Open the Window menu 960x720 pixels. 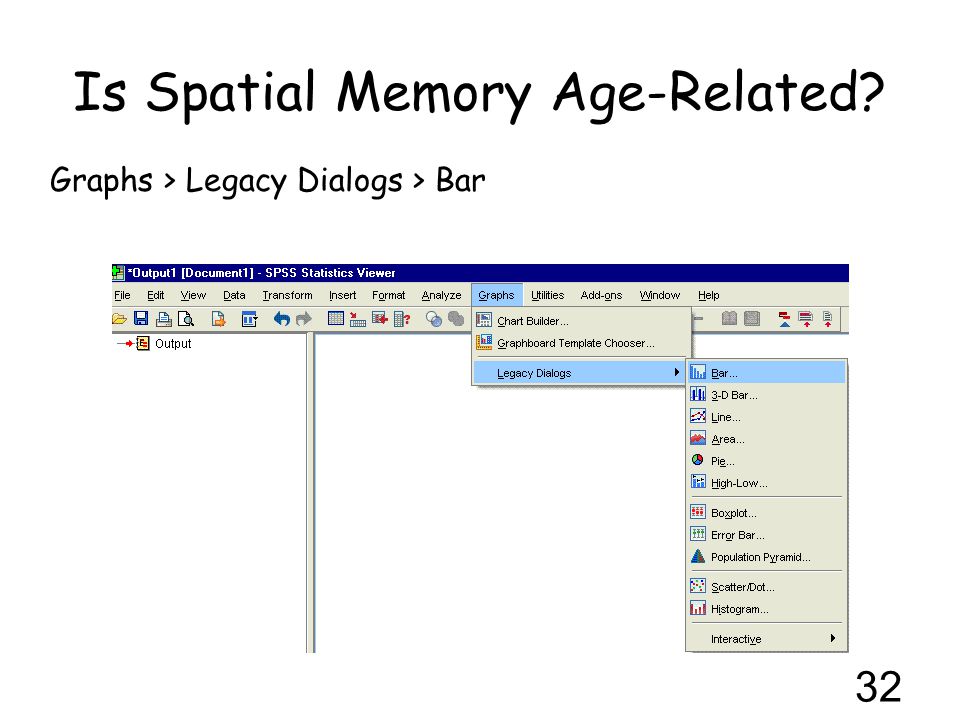tap(659, 295)
